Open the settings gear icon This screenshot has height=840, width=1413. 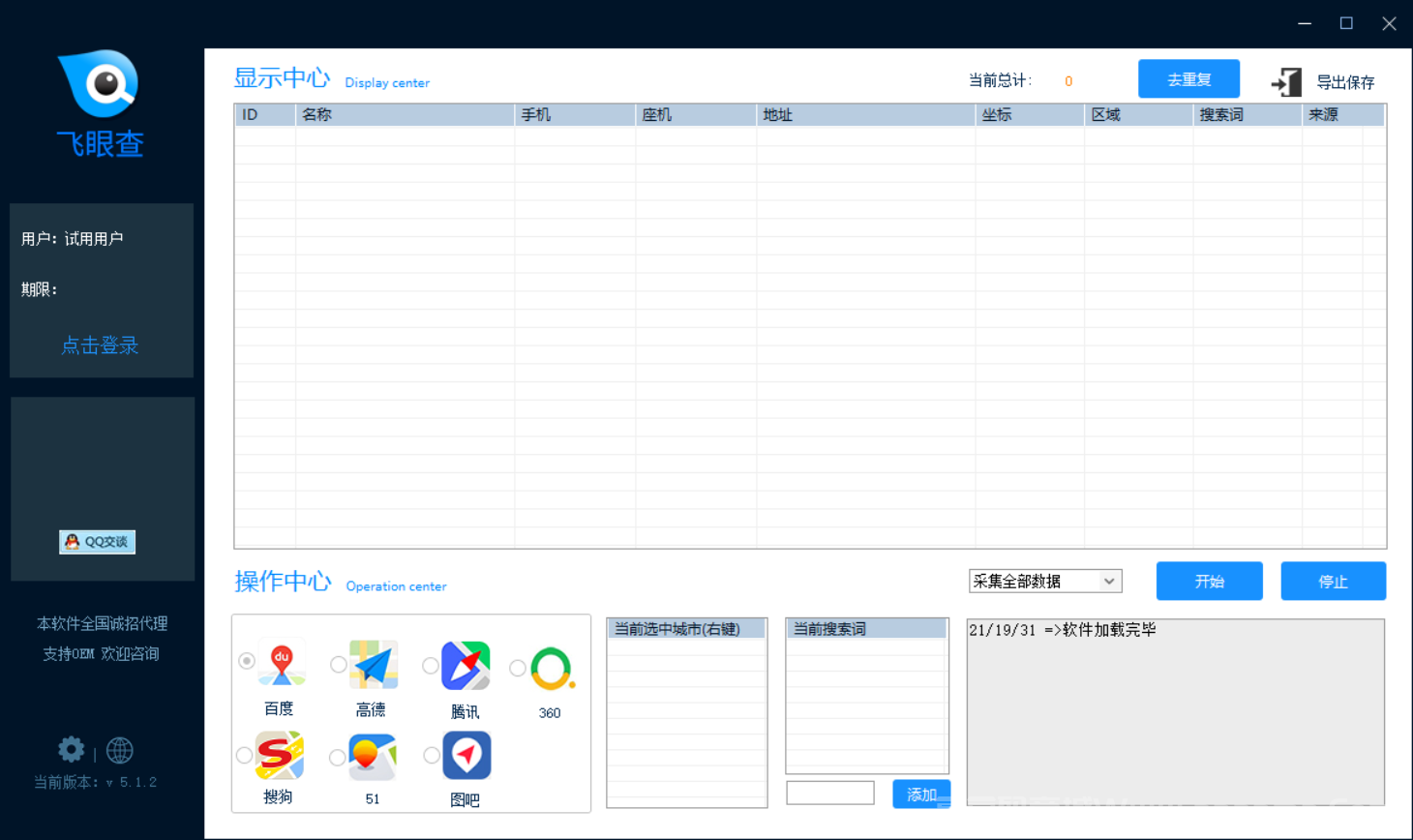coord(70,749)
